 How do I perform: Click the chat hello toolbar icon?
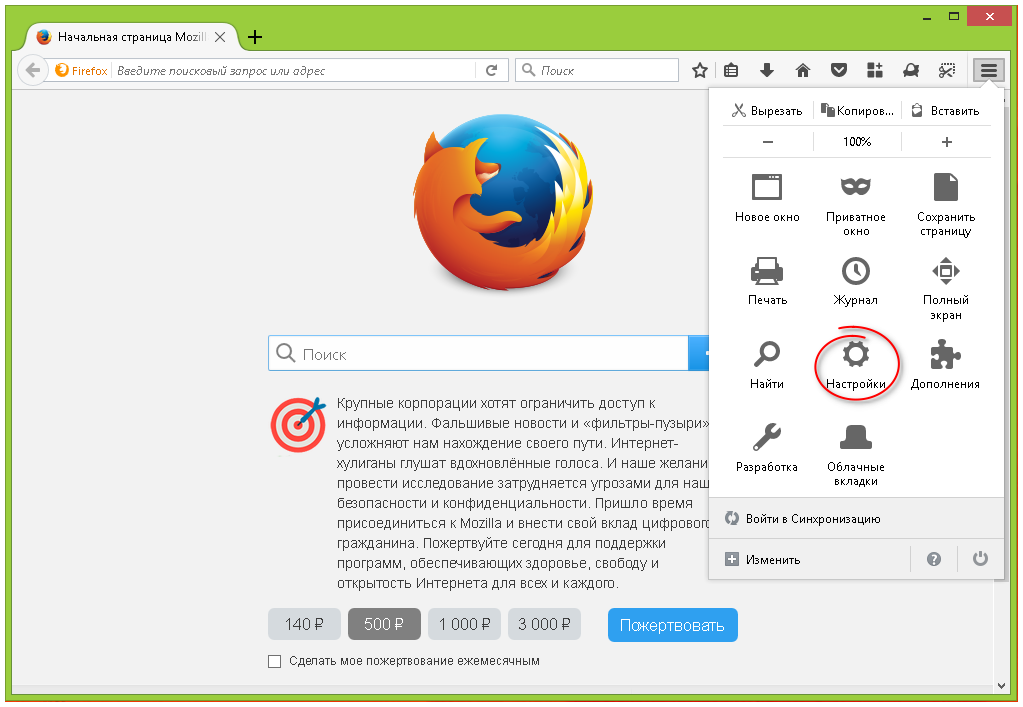click(x=911, y=70)
